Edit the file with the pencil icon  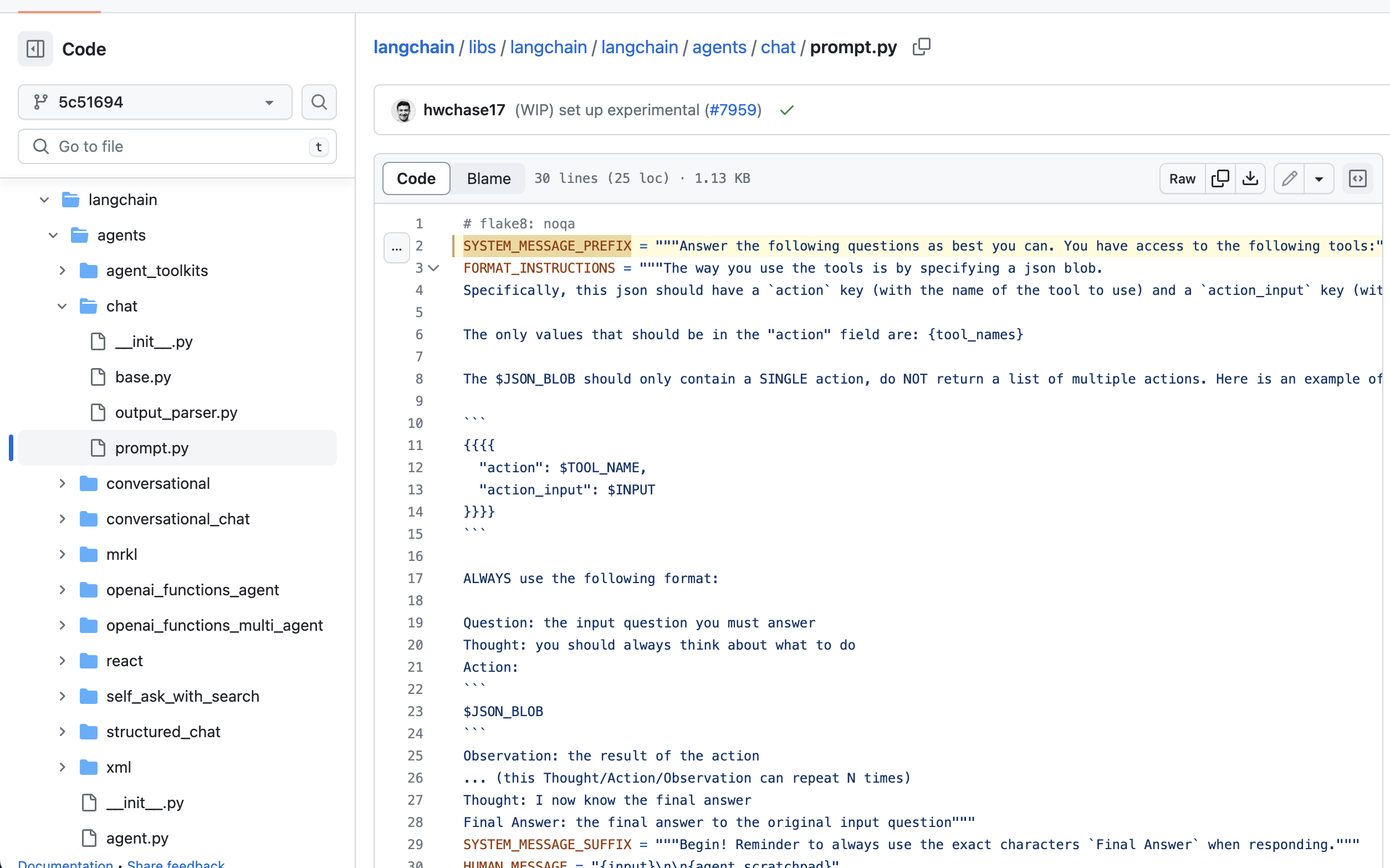coord(1289,178)
